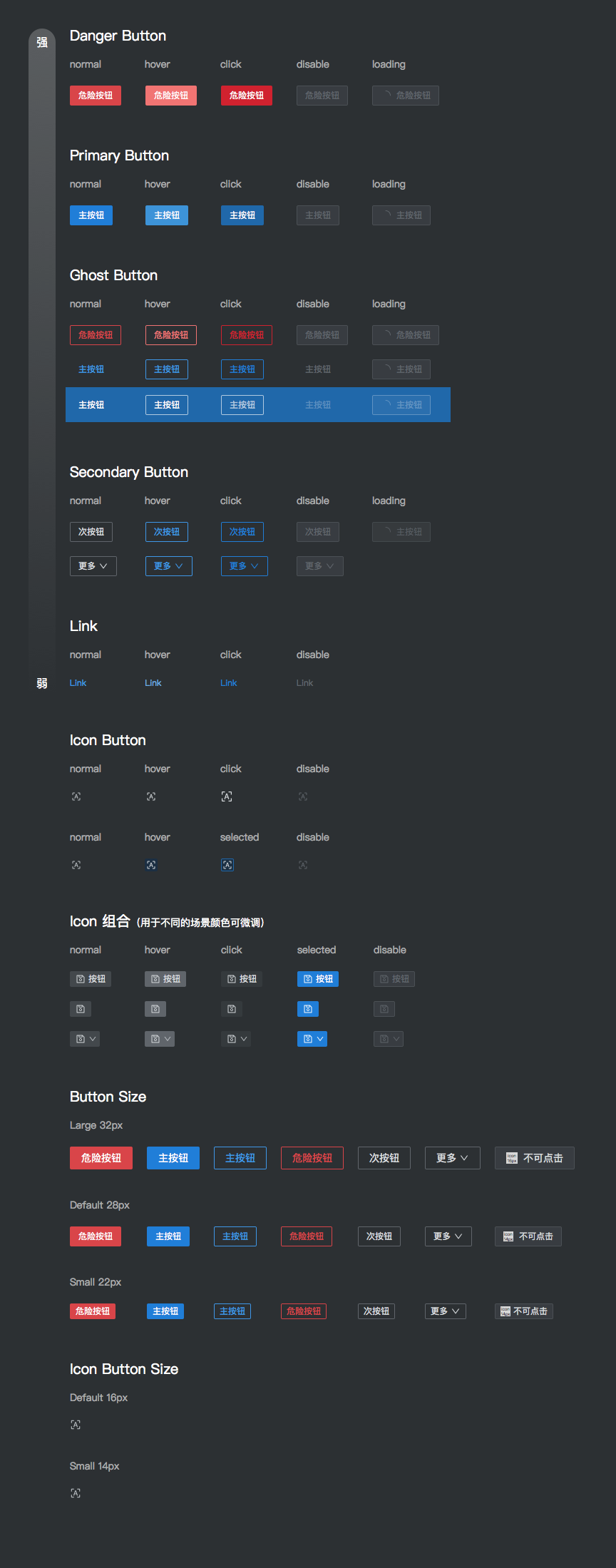Viewport: 616px width, 1568px height.
Task: Click the hover-state Danger Button 危险按钮
Action: 171,96
